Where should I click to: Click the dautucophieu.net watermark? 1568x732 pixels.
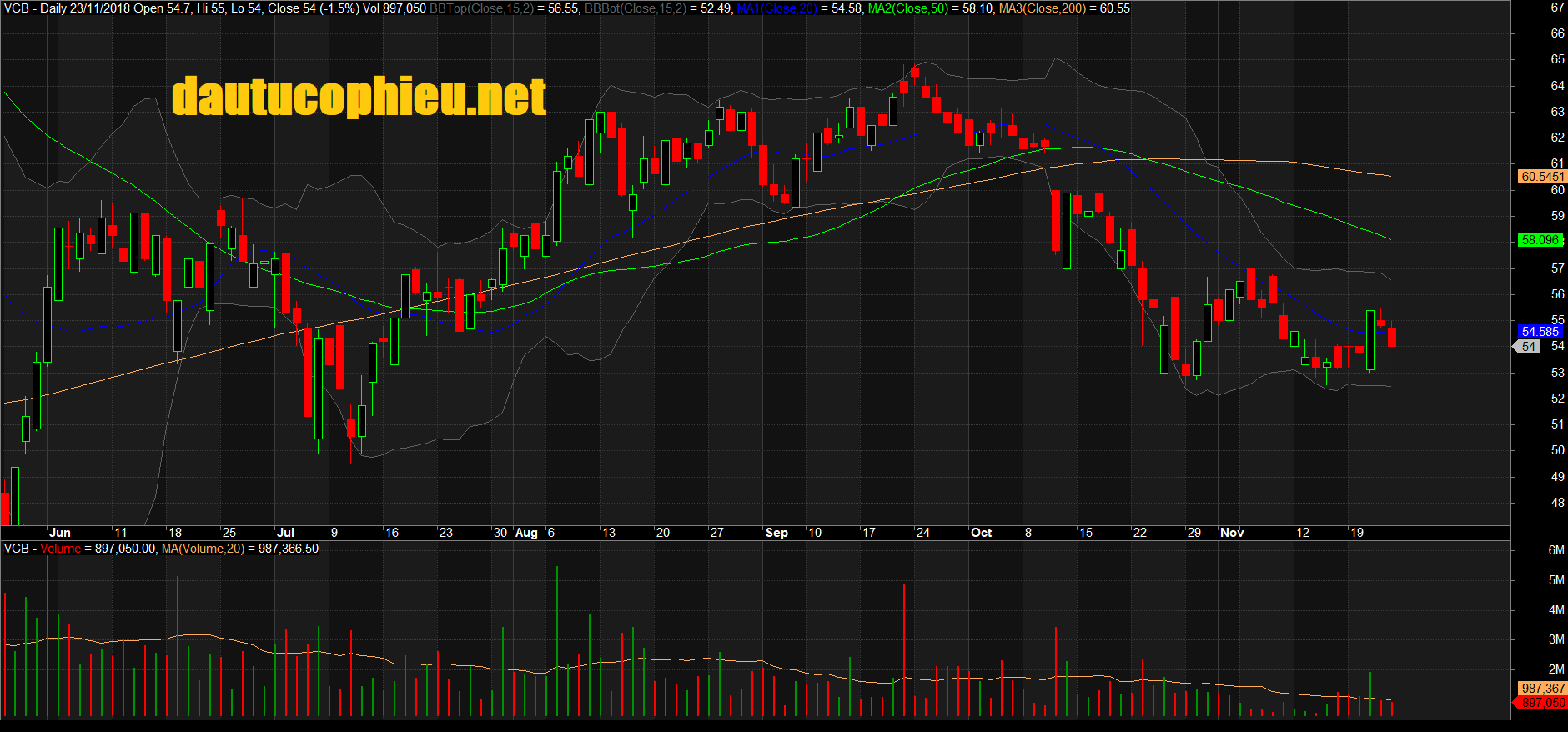point(359,97)
